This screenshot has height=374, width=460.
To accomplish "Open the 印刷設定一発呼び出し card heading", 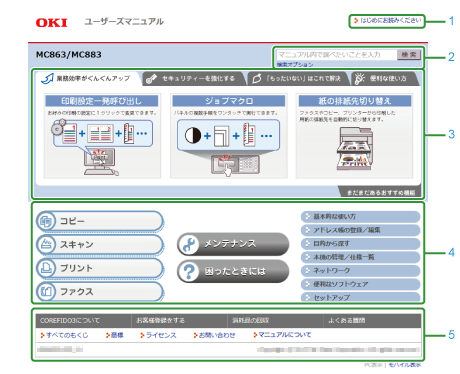I will (x=102, y=101).
